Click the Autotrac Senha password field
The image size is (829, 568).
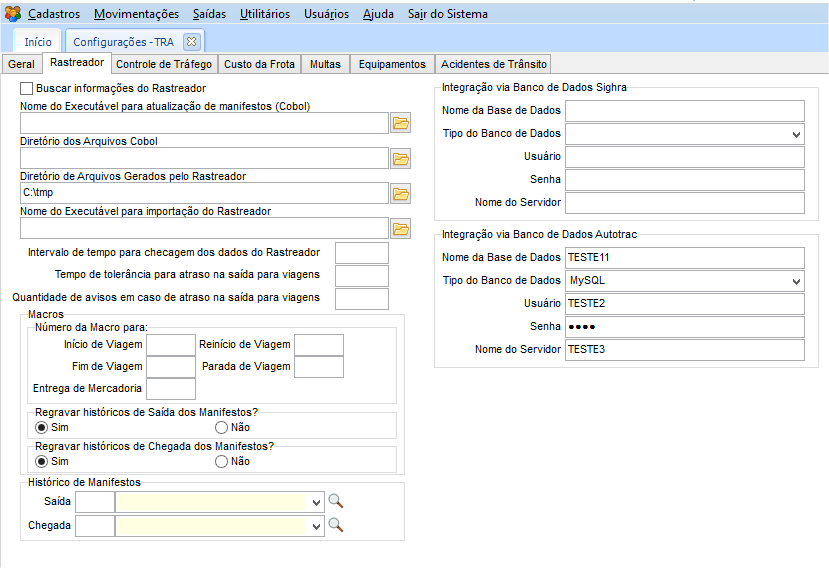684,327
